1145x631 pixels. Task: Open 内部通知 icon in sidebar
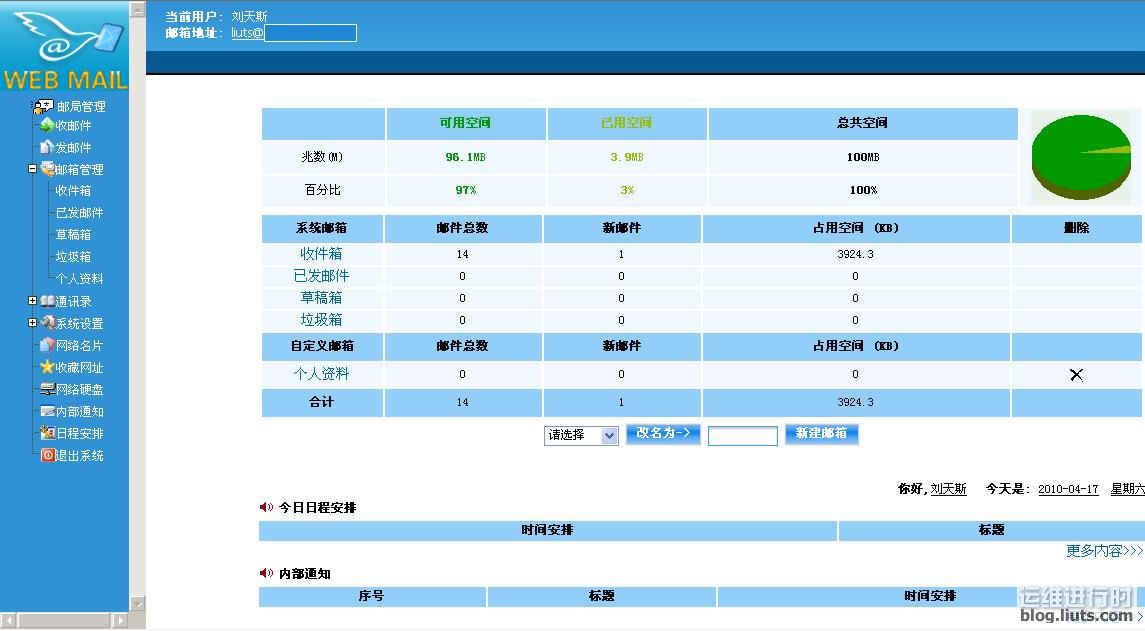(x=47, y=412)
